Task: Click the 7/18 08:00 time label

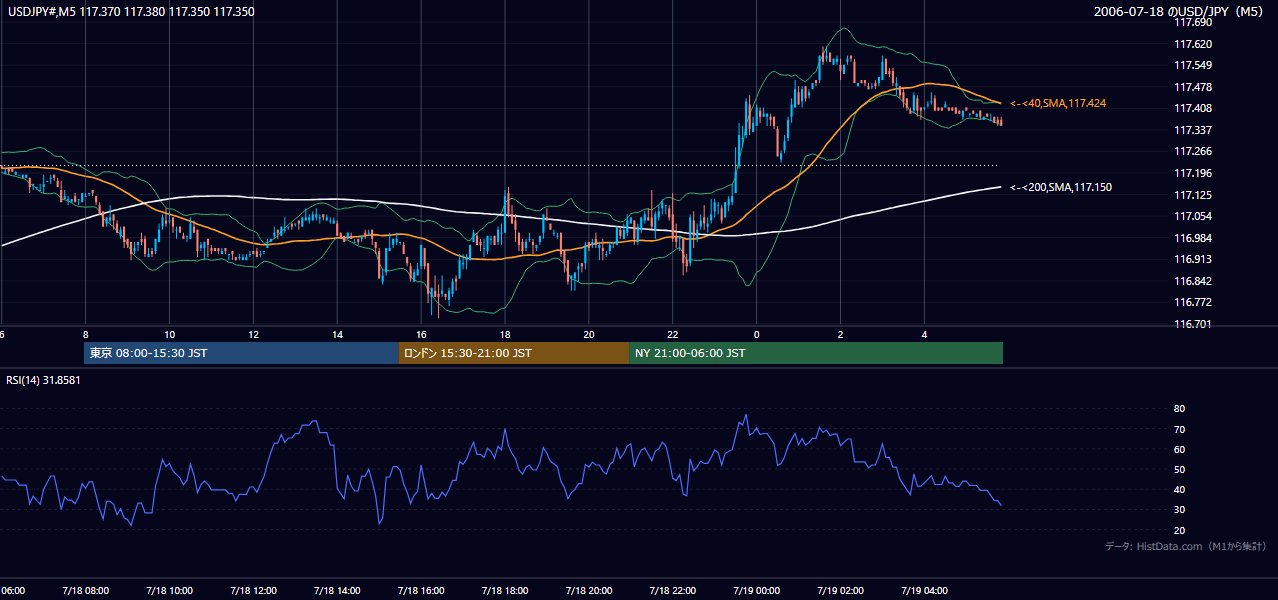Action: [85, 591]
